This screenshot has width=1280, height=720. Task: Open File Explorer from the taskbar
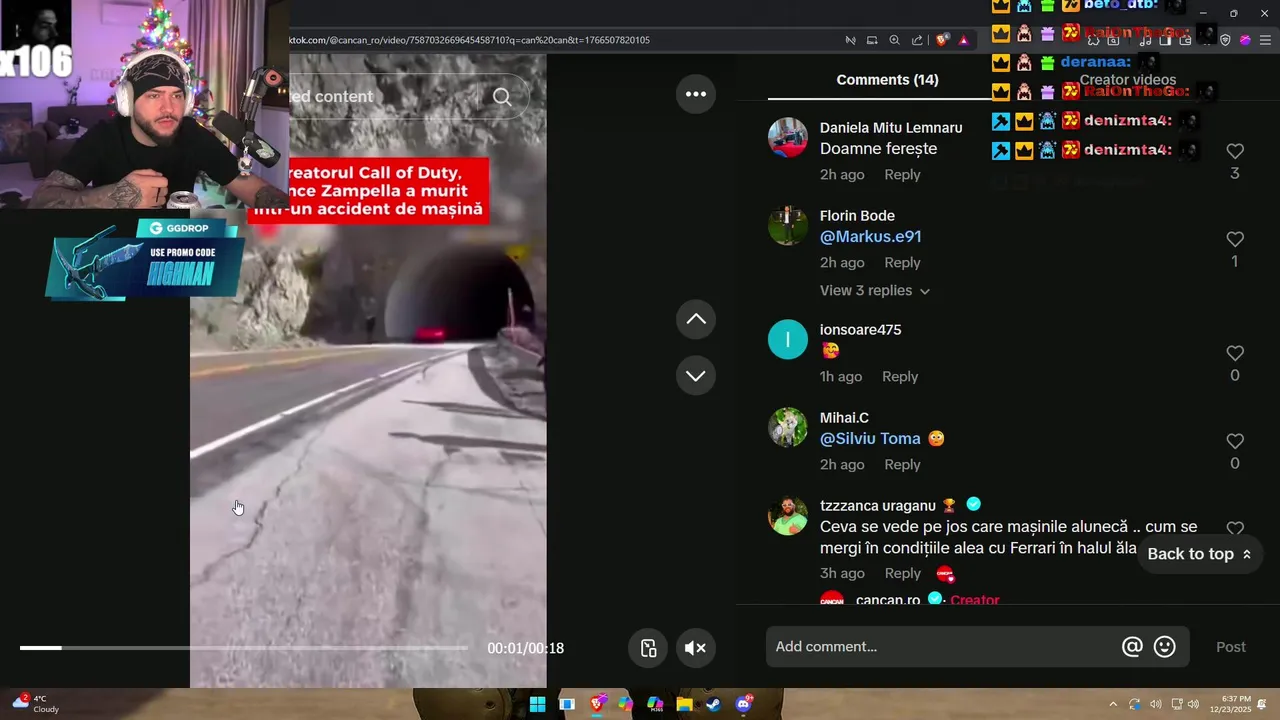[x=684, y=704]
